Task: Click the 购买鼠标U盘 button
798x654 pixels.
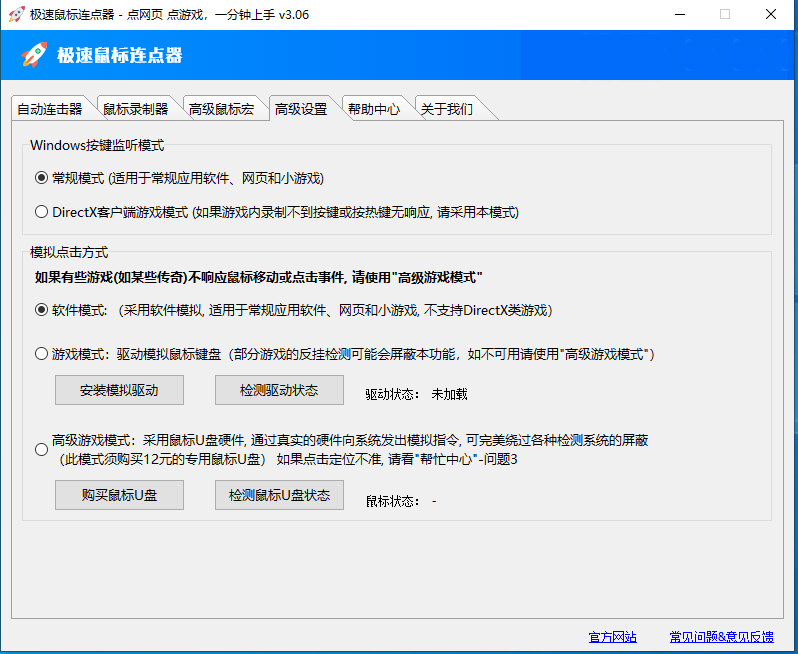Action: 119,495
